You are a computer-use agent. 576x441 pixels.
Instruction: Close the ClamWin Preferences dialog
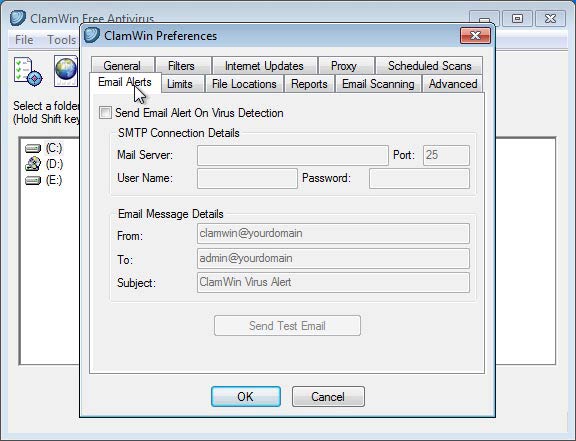[475, 35]
